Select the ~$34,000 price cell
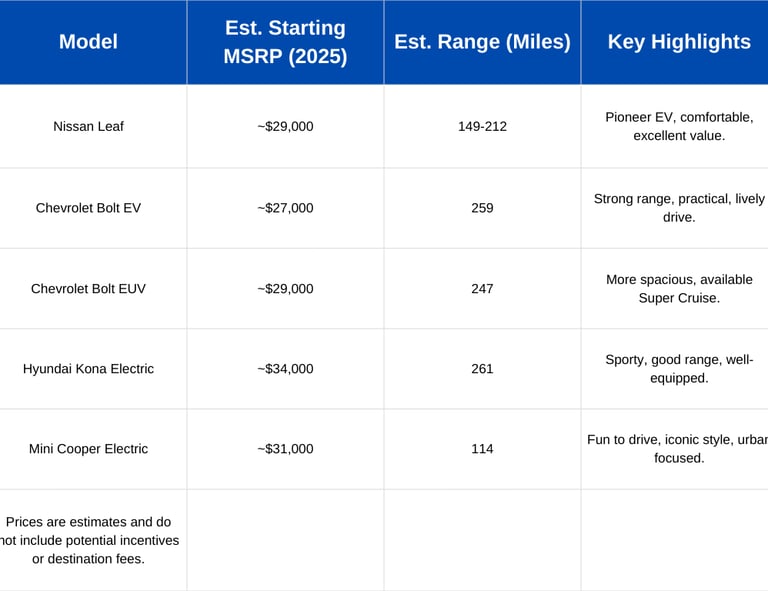768x591 pixels. coord(285,369)
